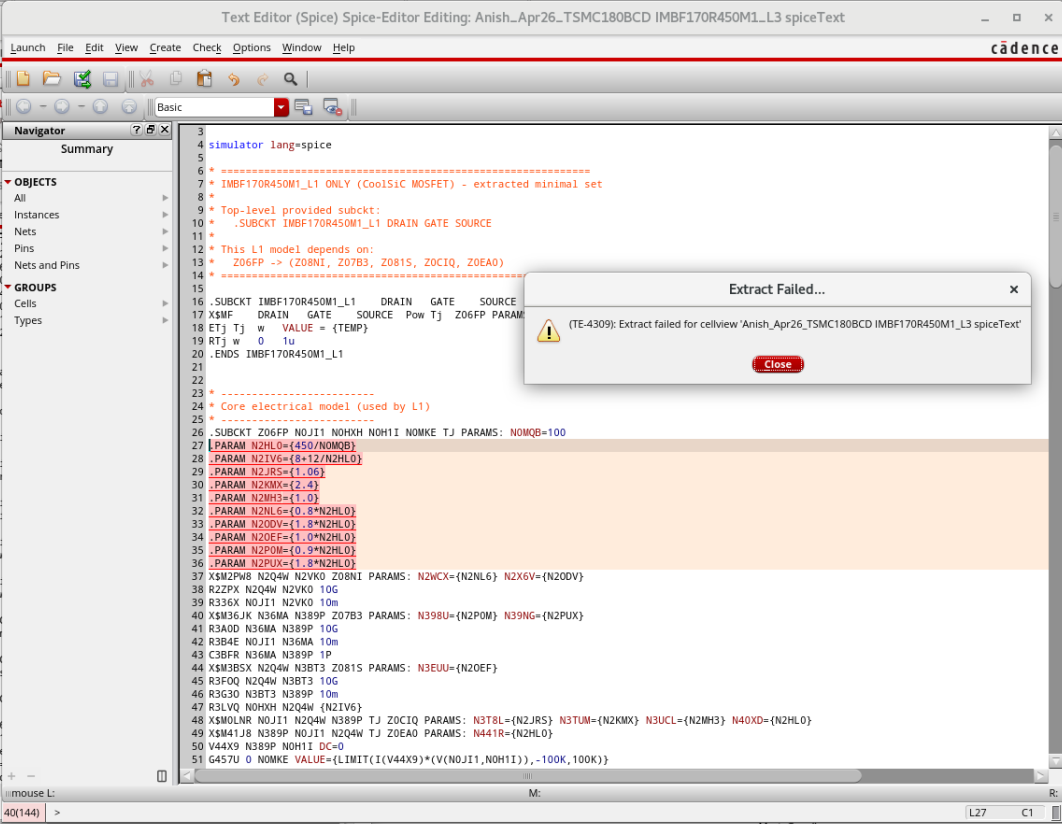This screenshot has width=1062, height=824.
Task: Expand the Instances arrow in Navigator
Action: [x=166, y=215]
